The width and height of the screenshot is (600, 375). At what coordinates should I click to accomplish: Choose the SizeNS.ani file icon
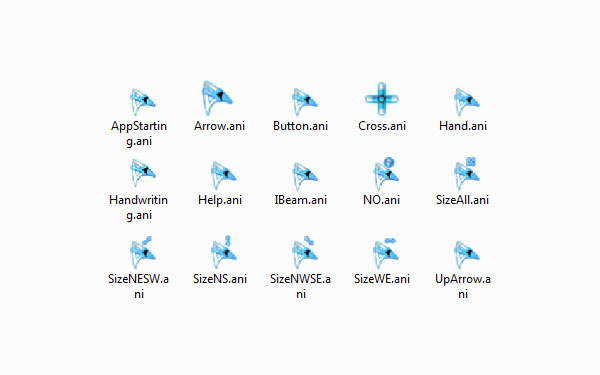coord(223,253)
